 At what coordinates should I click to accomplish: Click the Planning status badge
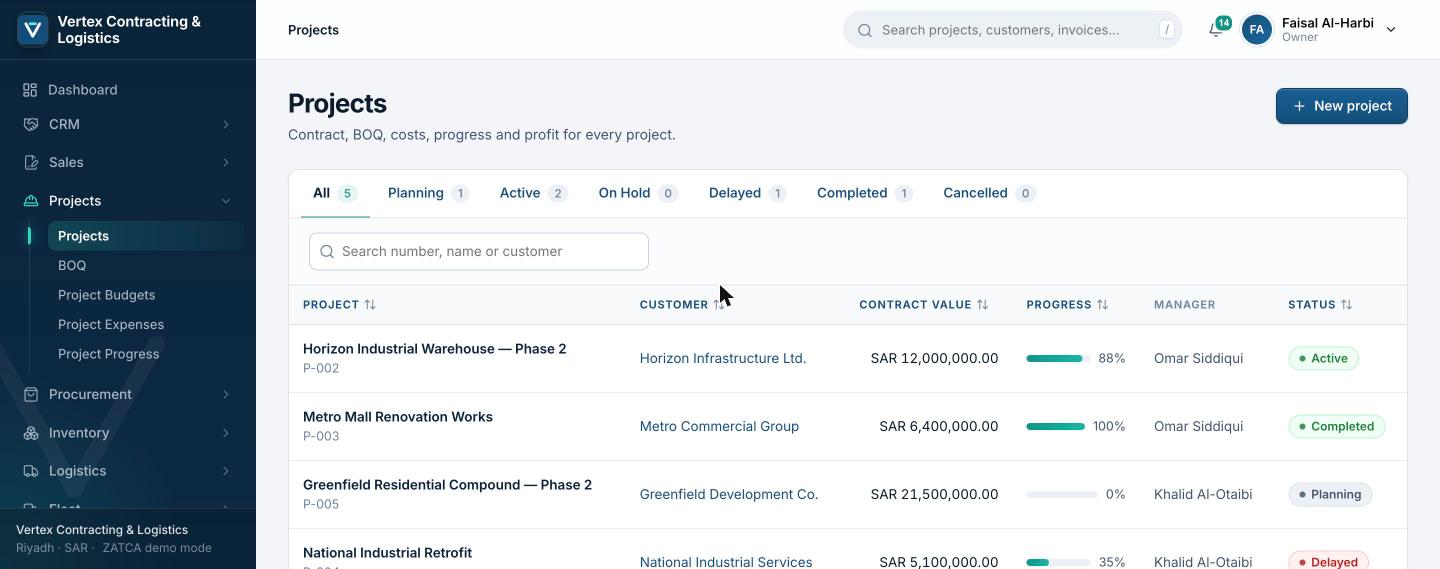[1330, 494]
